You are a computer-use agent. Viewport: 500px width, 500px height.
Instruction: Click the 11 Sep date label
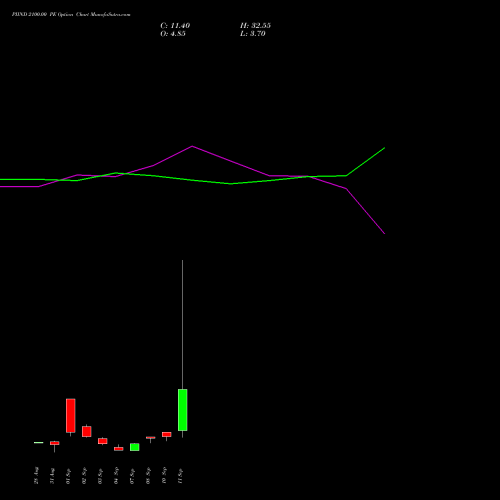point(180,476)
